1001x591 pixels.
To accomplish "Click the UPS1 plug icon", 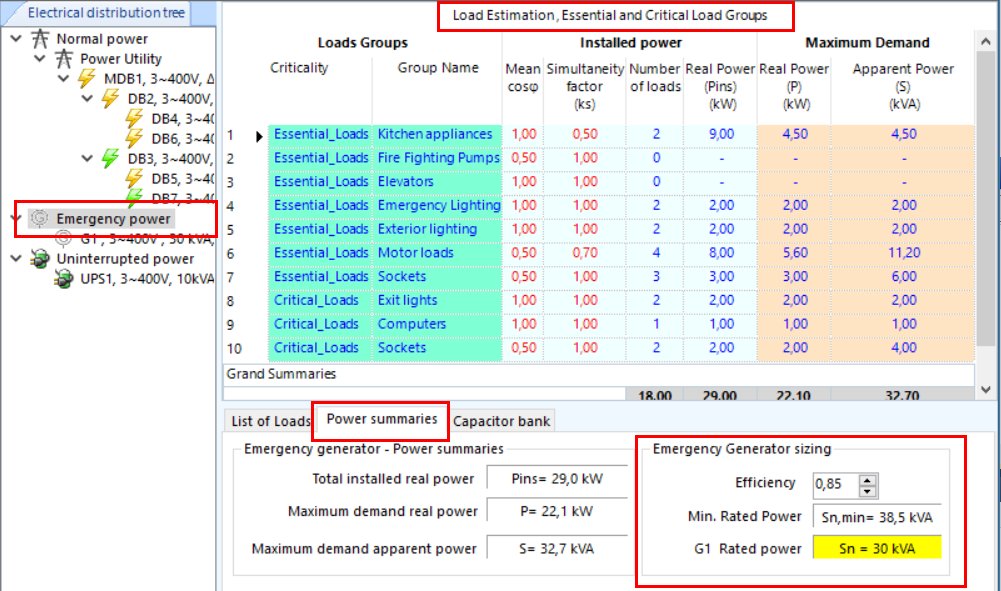I will [64, 279].
